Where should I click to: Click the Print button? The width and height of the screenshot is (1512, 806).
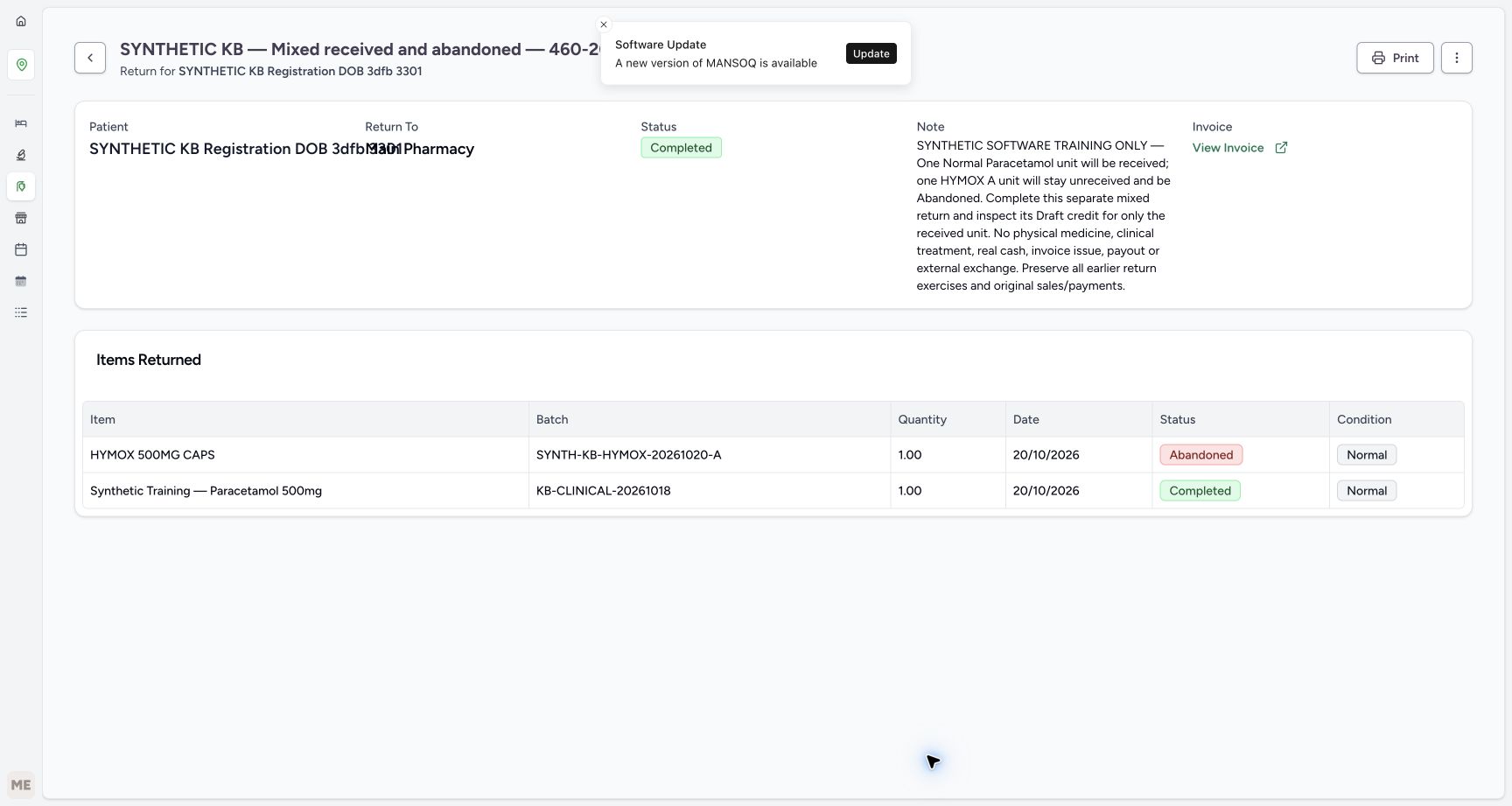click(x=1395, y=58)
